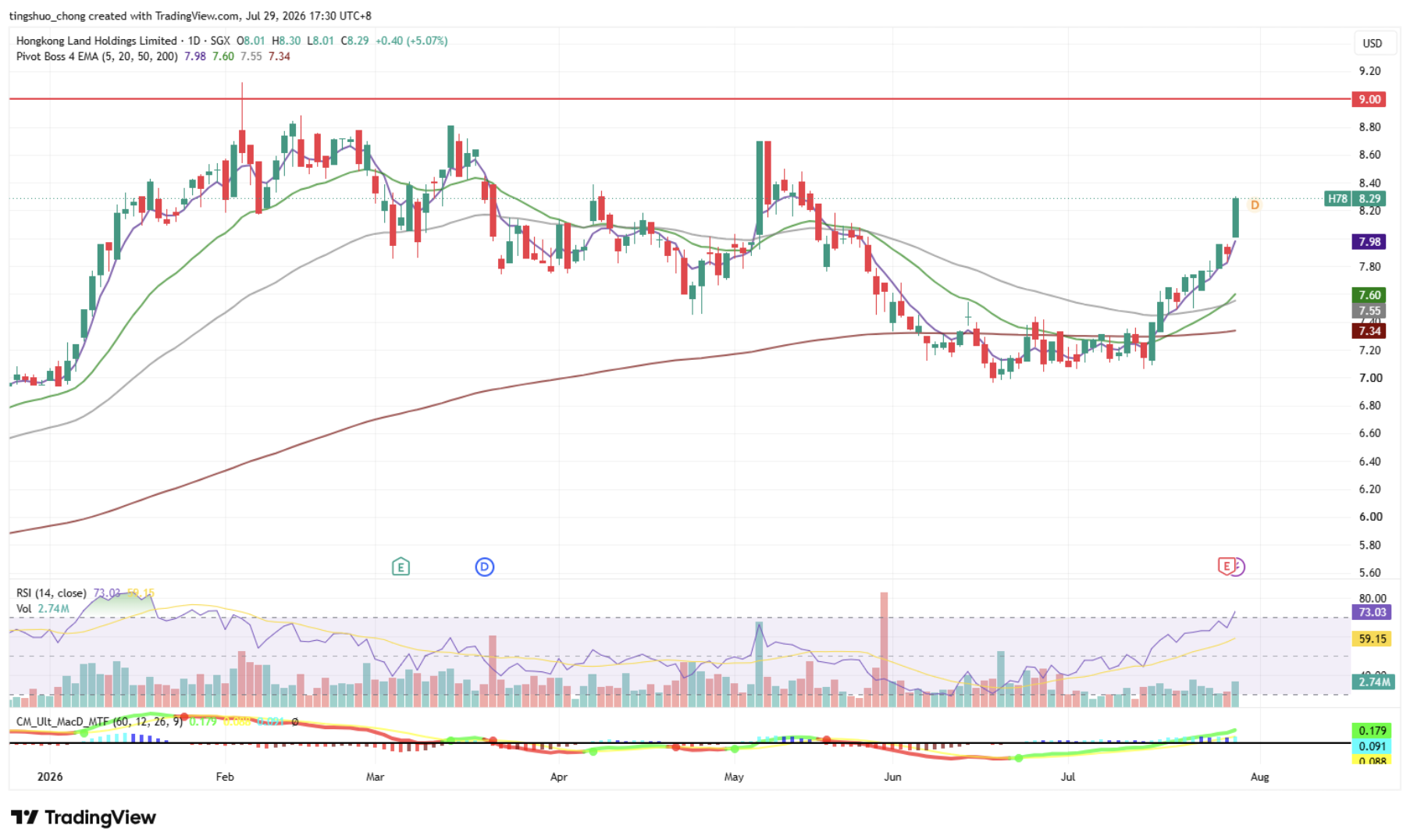Image resolution: width=1410 pixels, height=840 pixels.
Task: Click the 7.98 value in the EMA legend
Action: pyautogui.click(x=195, y=56)
